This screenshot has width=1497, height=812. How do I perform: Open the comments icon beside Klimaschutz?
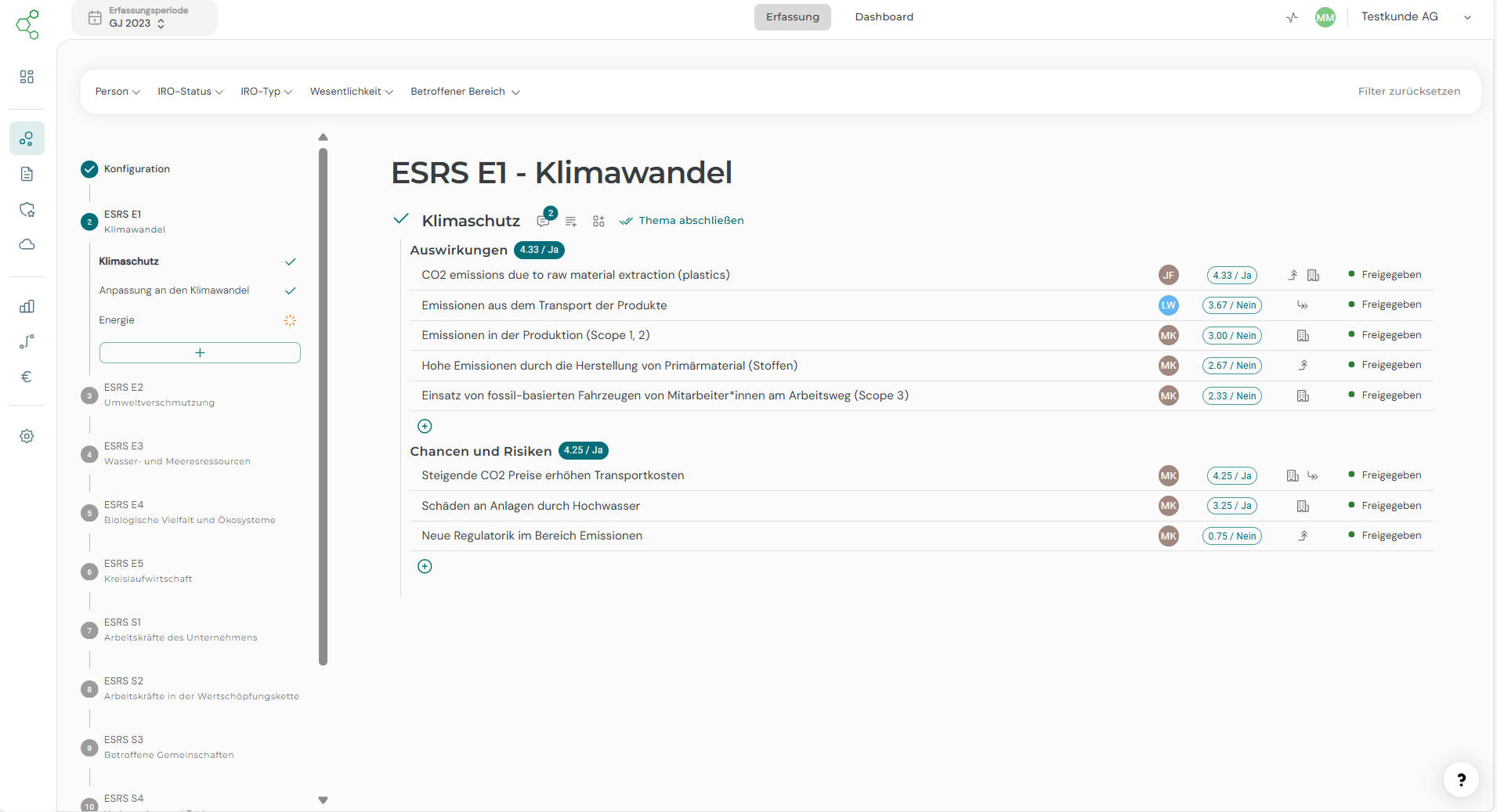point(543,222)
